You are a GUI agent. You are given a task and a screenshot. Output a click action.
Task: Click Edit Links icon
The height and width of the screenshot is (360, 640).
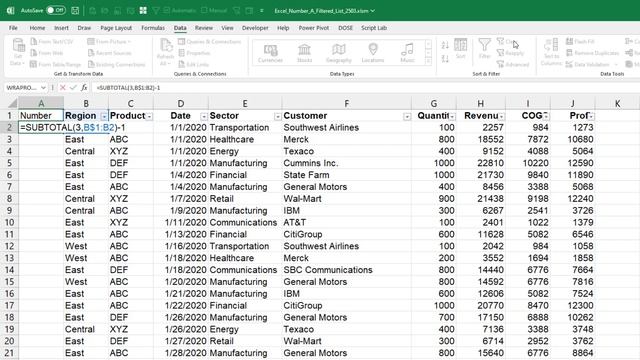pyautogui.click(x=182, y=64)
